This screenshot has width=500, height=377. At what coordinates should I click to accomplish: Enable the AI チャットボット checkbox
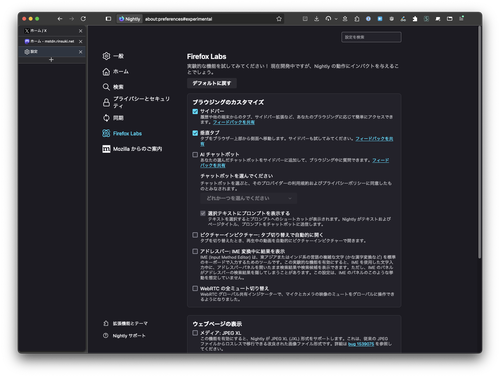pyautogui.click(x=195, y=155)
